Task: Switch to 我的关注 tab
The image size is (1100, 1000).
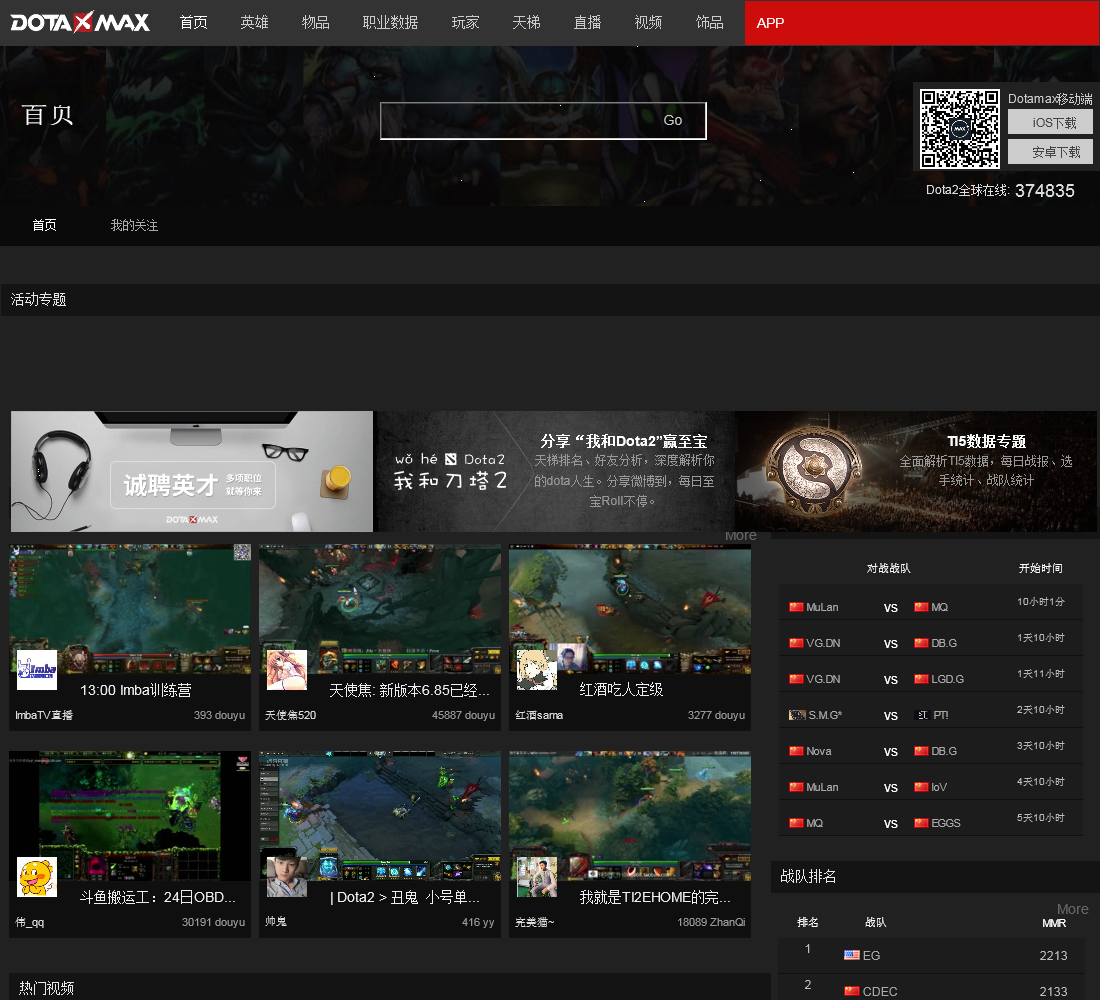Action: coord(134,225)
